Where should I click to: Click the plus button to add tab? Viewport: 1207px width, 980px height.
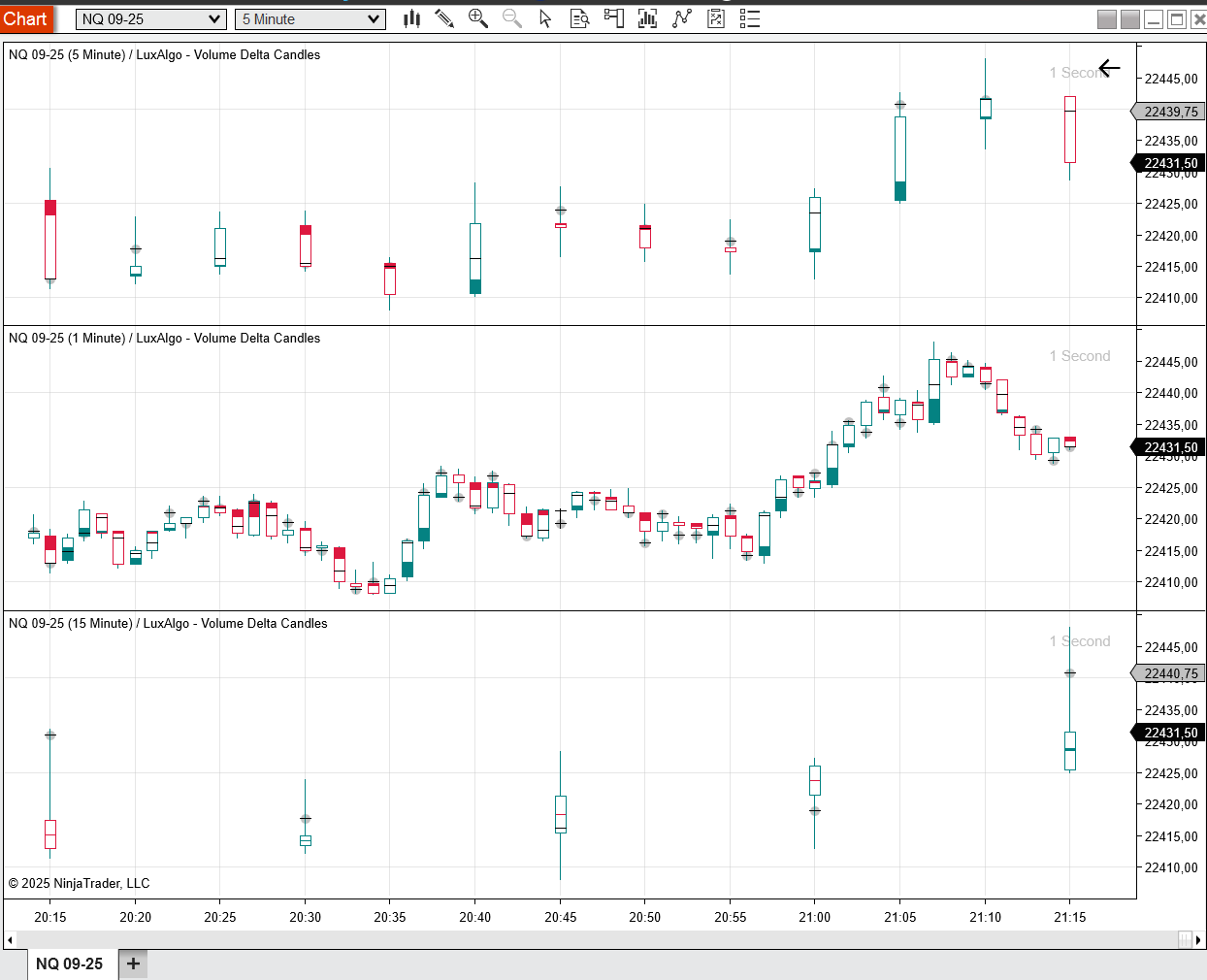click(133, 964)
